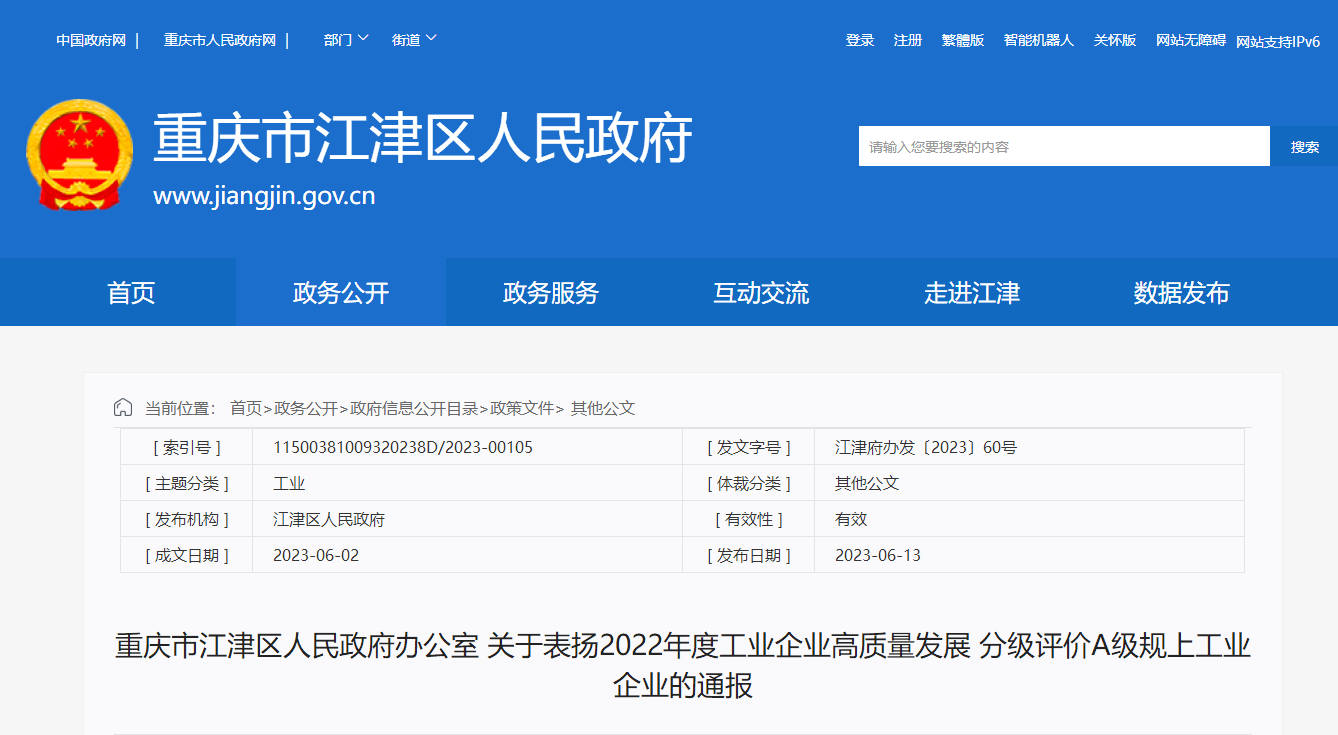Open the 中国政府网 link

(x=91, y=40)
